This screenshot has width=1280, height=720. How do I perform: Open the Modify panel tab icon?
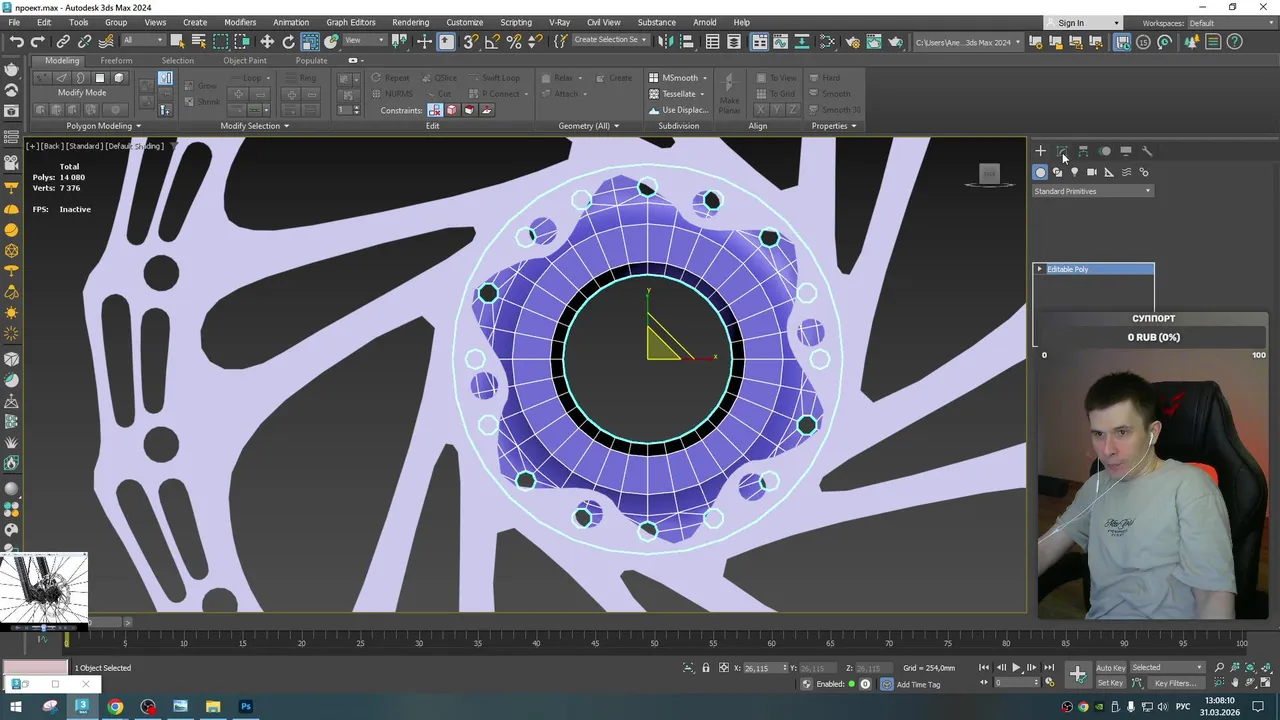click(1062, 151)
